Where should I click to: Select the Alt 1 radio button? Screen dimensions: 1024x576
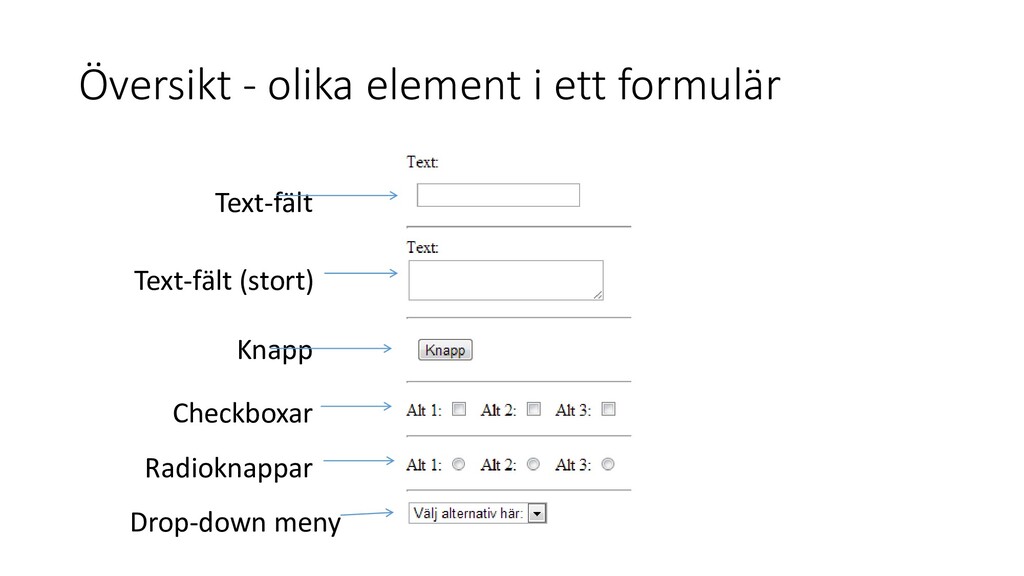click(x=458, y=464)
